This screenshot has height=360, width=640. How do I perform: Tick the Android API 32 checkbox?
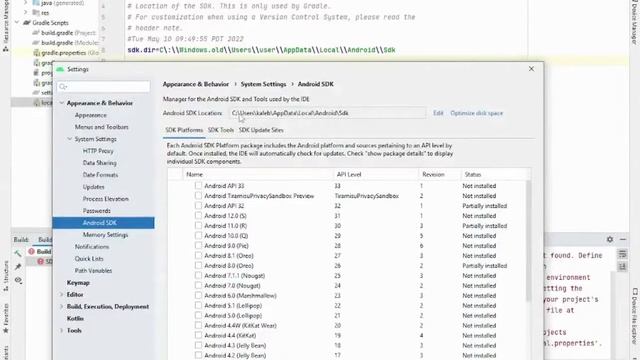click(198, 206)
